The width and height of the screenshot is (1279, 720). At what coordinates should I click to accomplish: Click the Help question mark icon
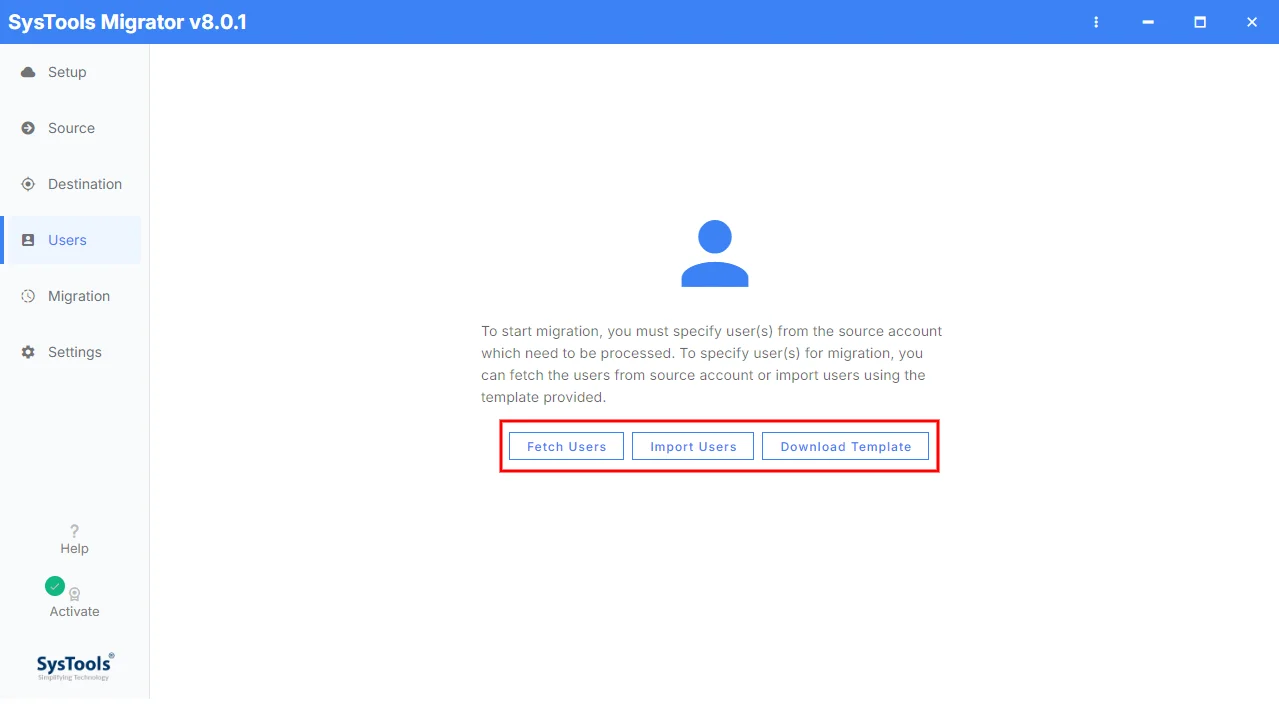(74, 531)
